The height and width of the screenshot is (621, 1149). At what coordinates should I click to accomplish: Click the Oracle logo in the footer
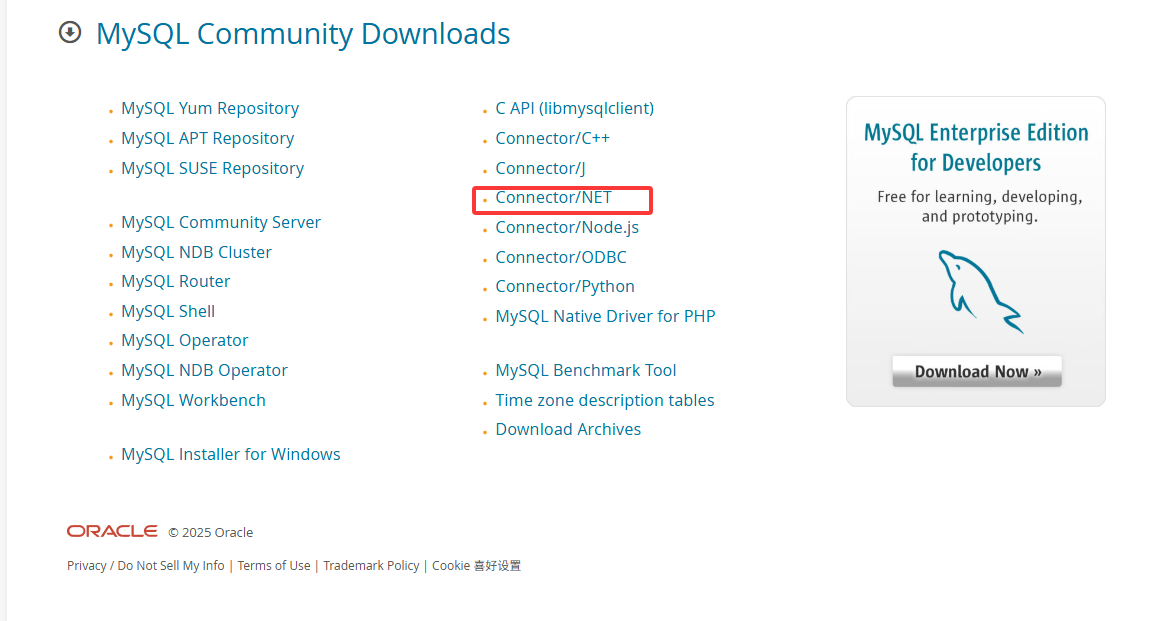coord(112,532)
